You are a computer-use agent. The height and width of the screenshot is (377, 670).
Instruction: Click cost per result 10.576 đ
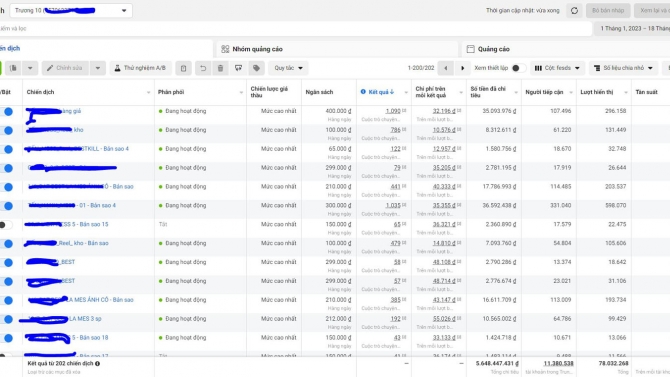444,130
